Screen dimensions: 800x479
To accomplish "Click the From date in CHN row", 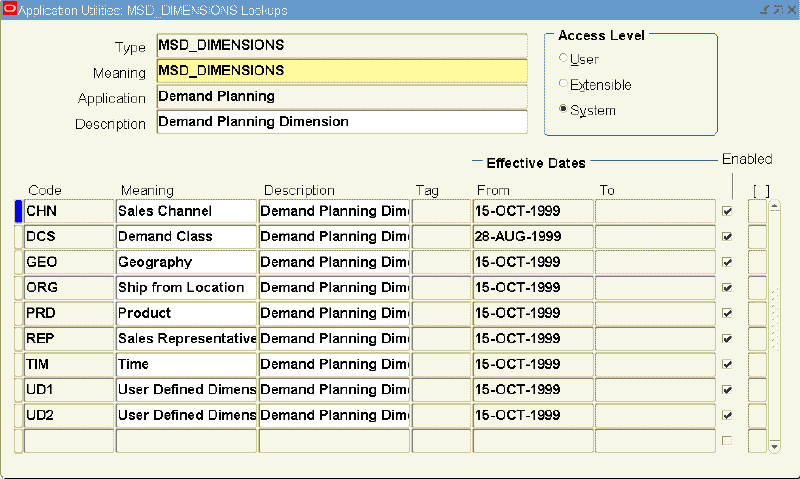I will click(x=533, y=211).
